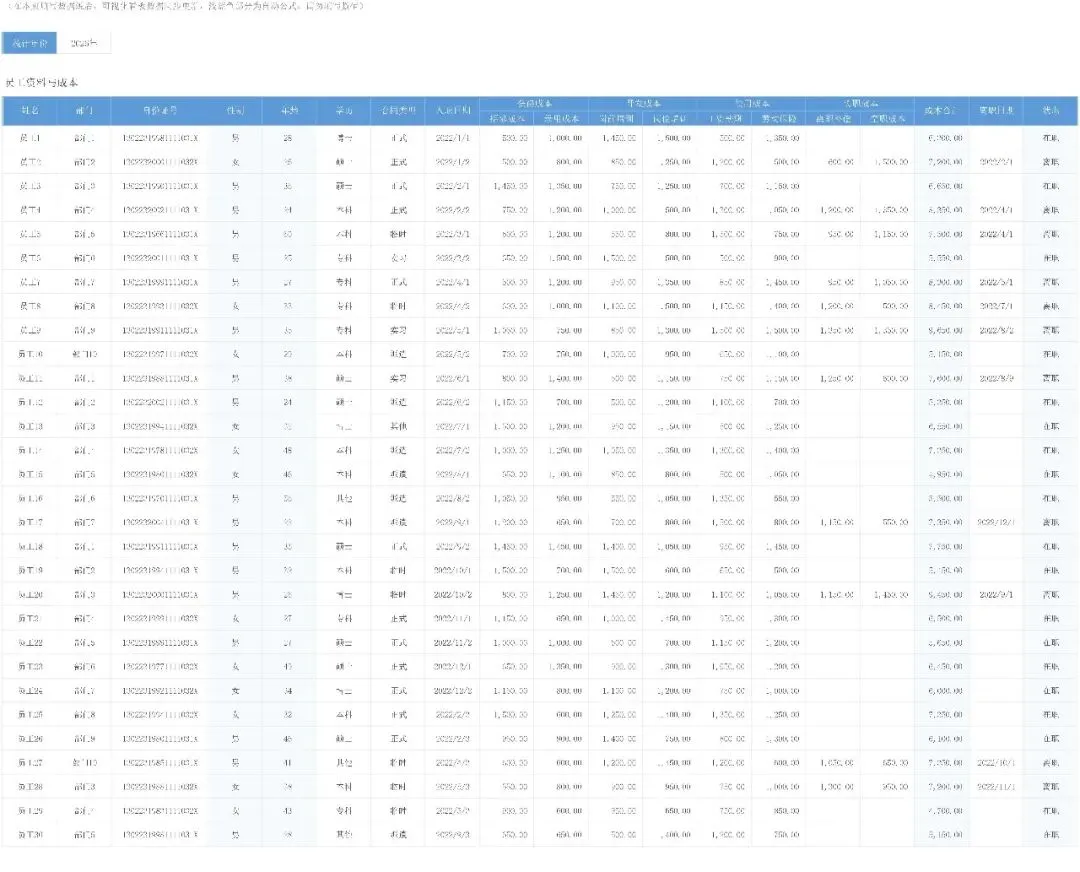1080x872 pixels.
Task: Select the name cell 员工26
Action: pos(30,738)
